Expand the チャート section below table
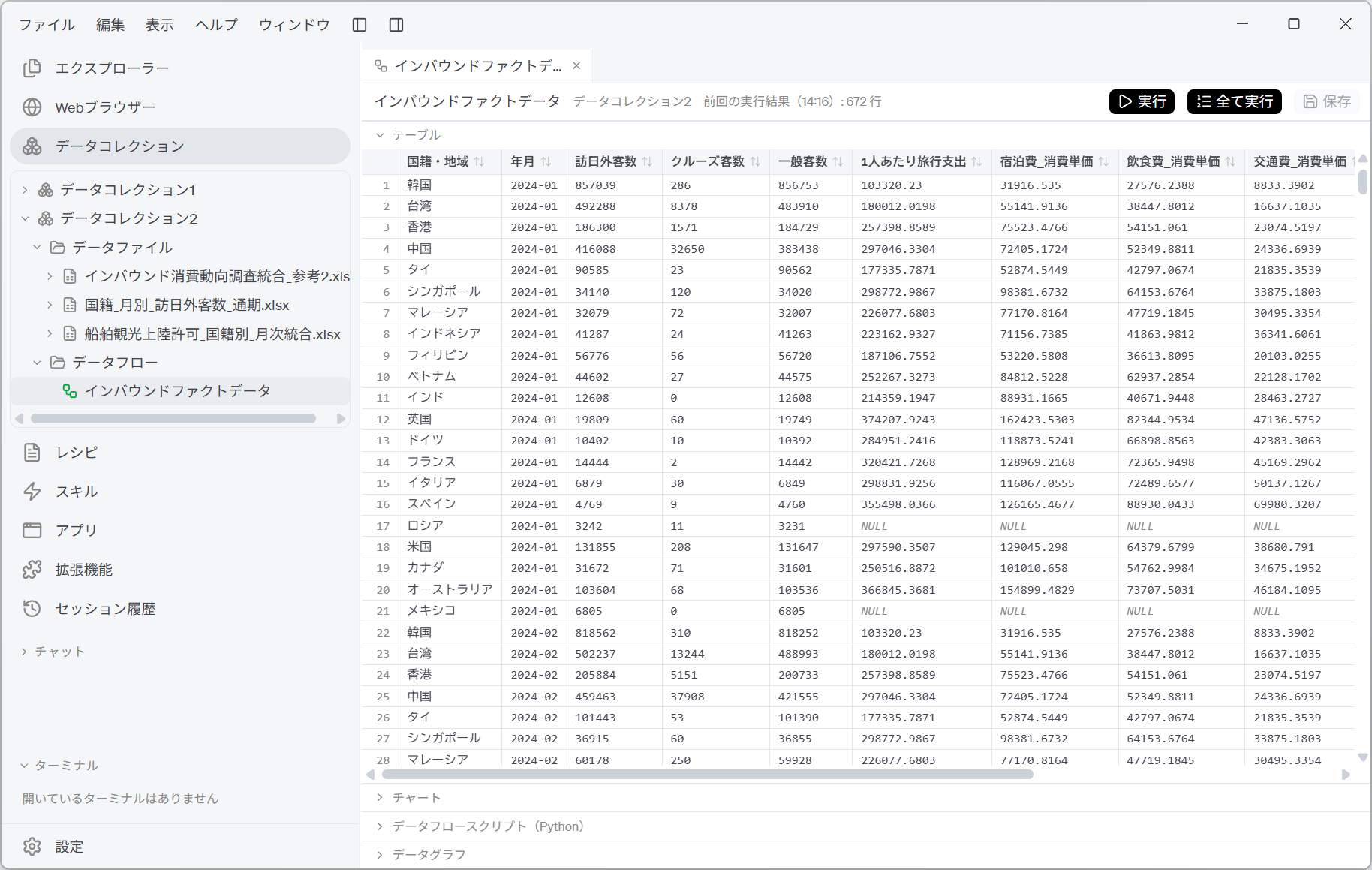The width and height of the screenshot is (1372, 870). coord(380,797)
